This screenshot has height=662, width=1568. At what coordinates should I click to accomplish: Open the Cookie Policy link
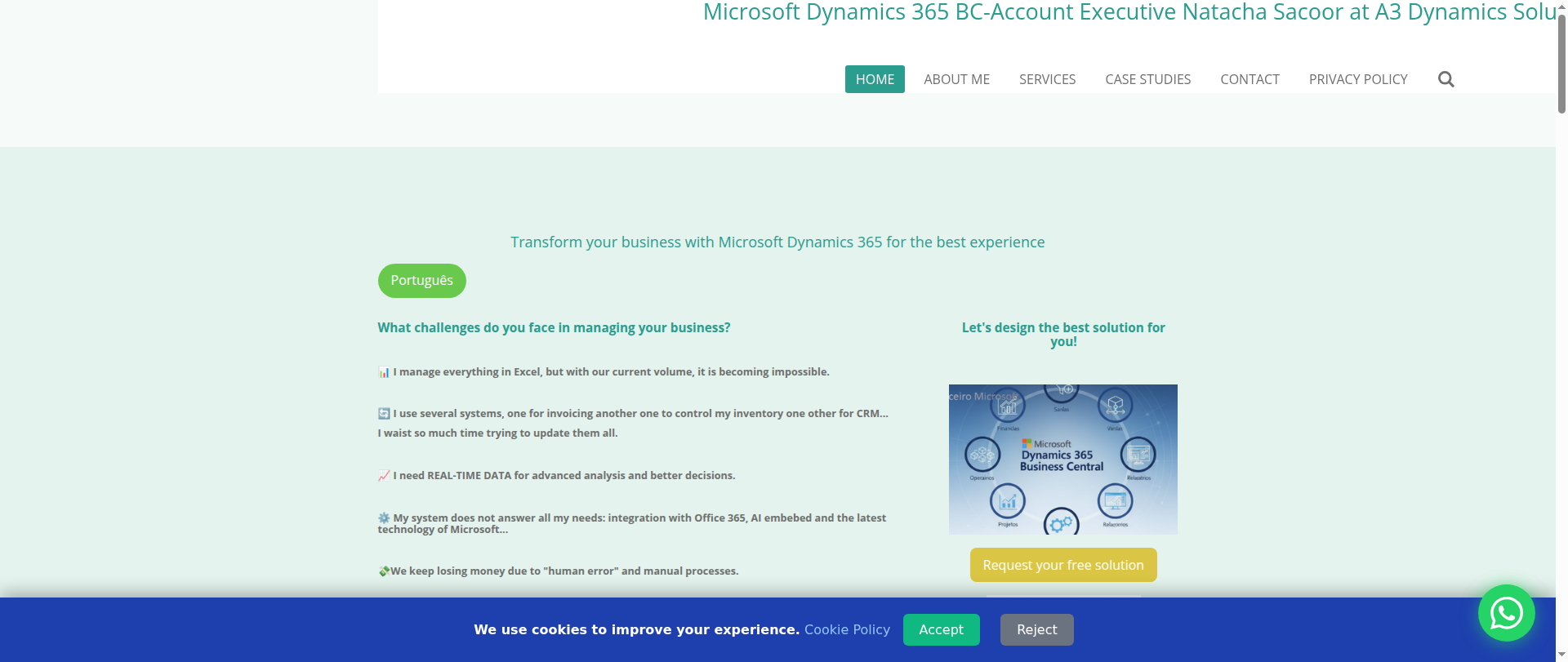click(847, 629)
